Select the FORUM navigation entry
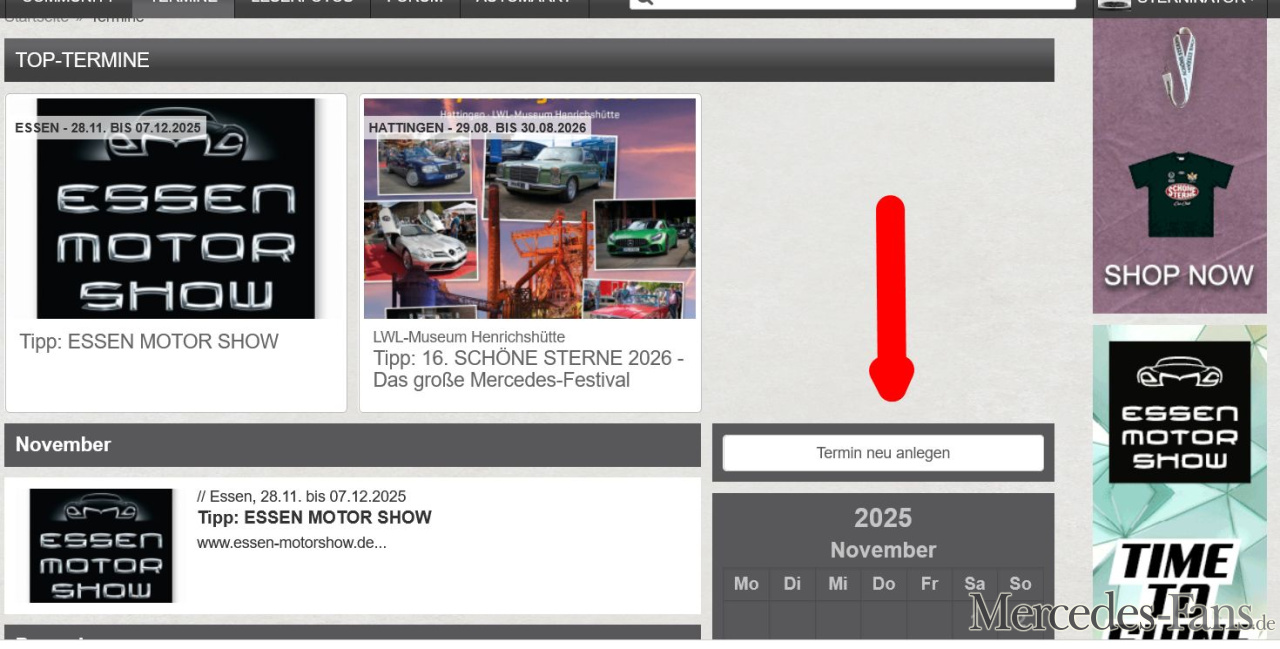Image resolution: width=1280 pixels, height=649 pixels. click(x=412, y=3)
